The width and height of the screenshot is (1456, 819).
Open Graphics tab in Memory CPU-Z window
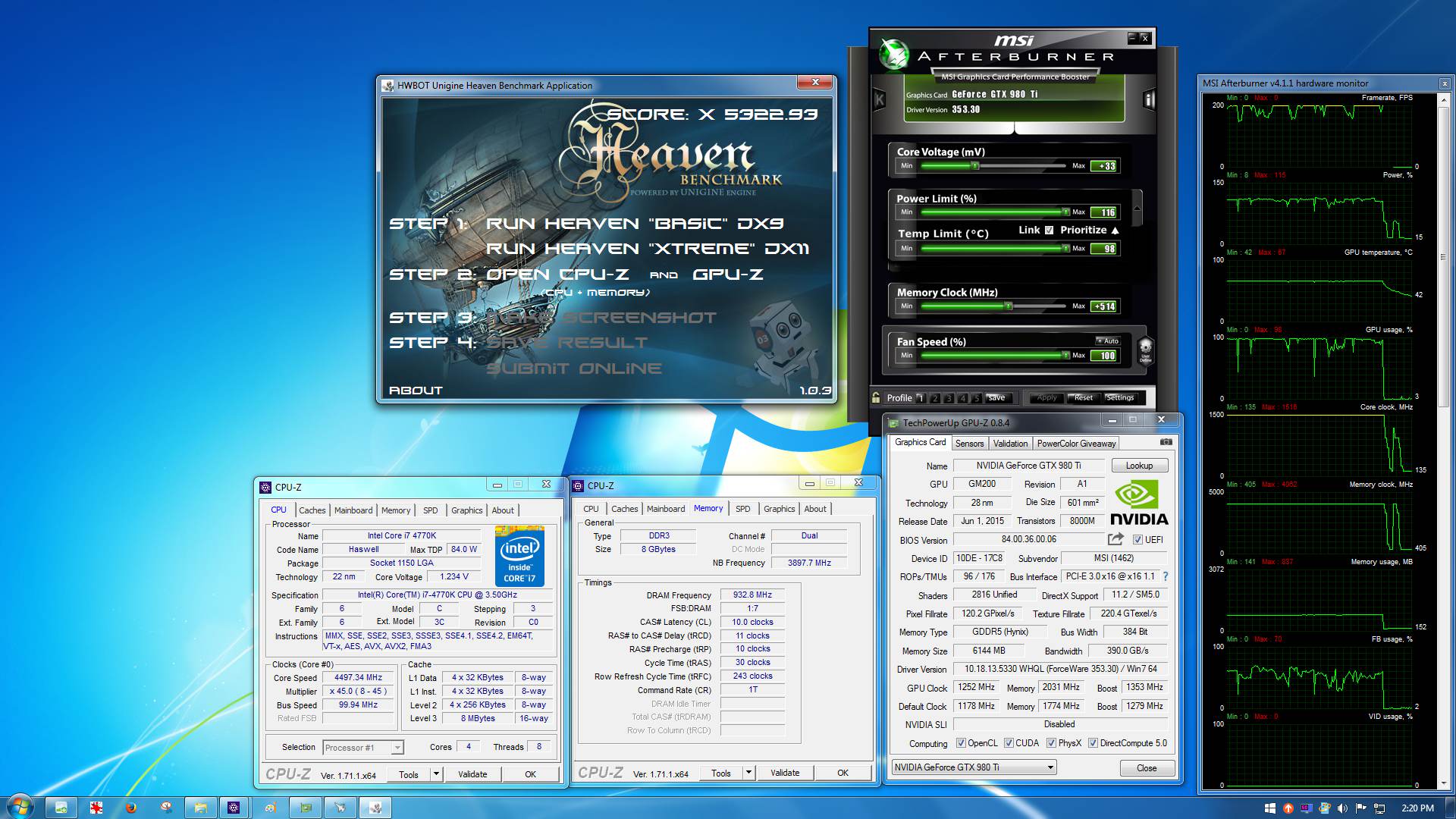[x=779, y=509]
